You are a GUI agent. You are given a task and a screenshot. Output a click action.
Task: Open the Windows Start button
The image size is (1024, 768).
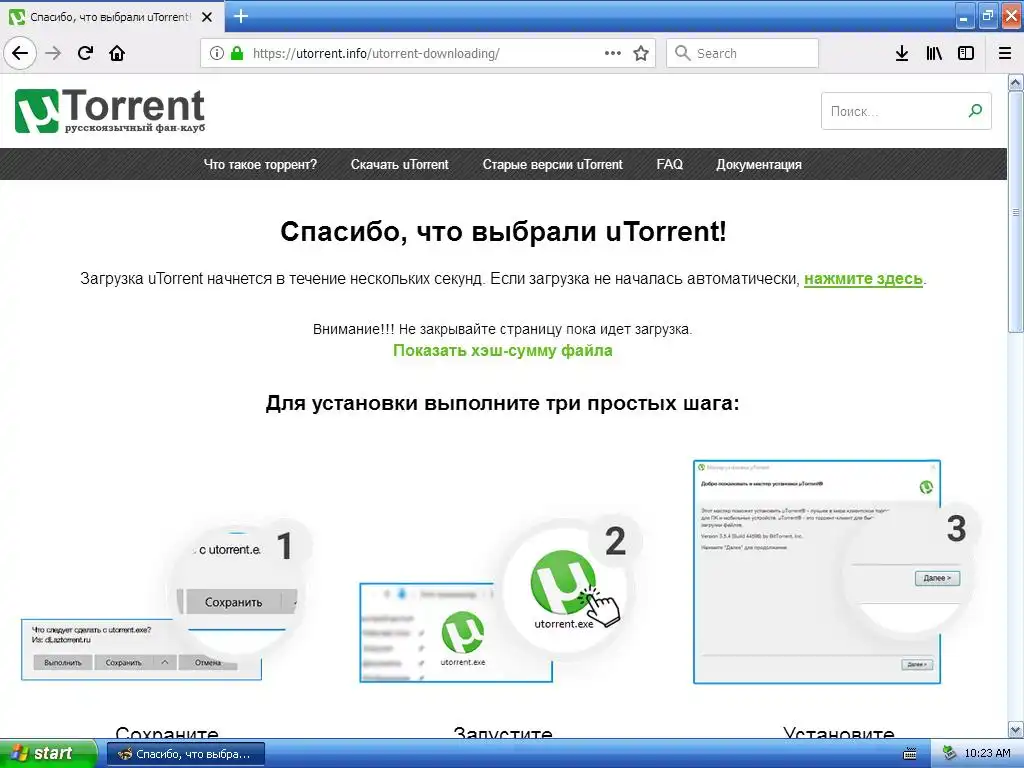coord(47,753)
